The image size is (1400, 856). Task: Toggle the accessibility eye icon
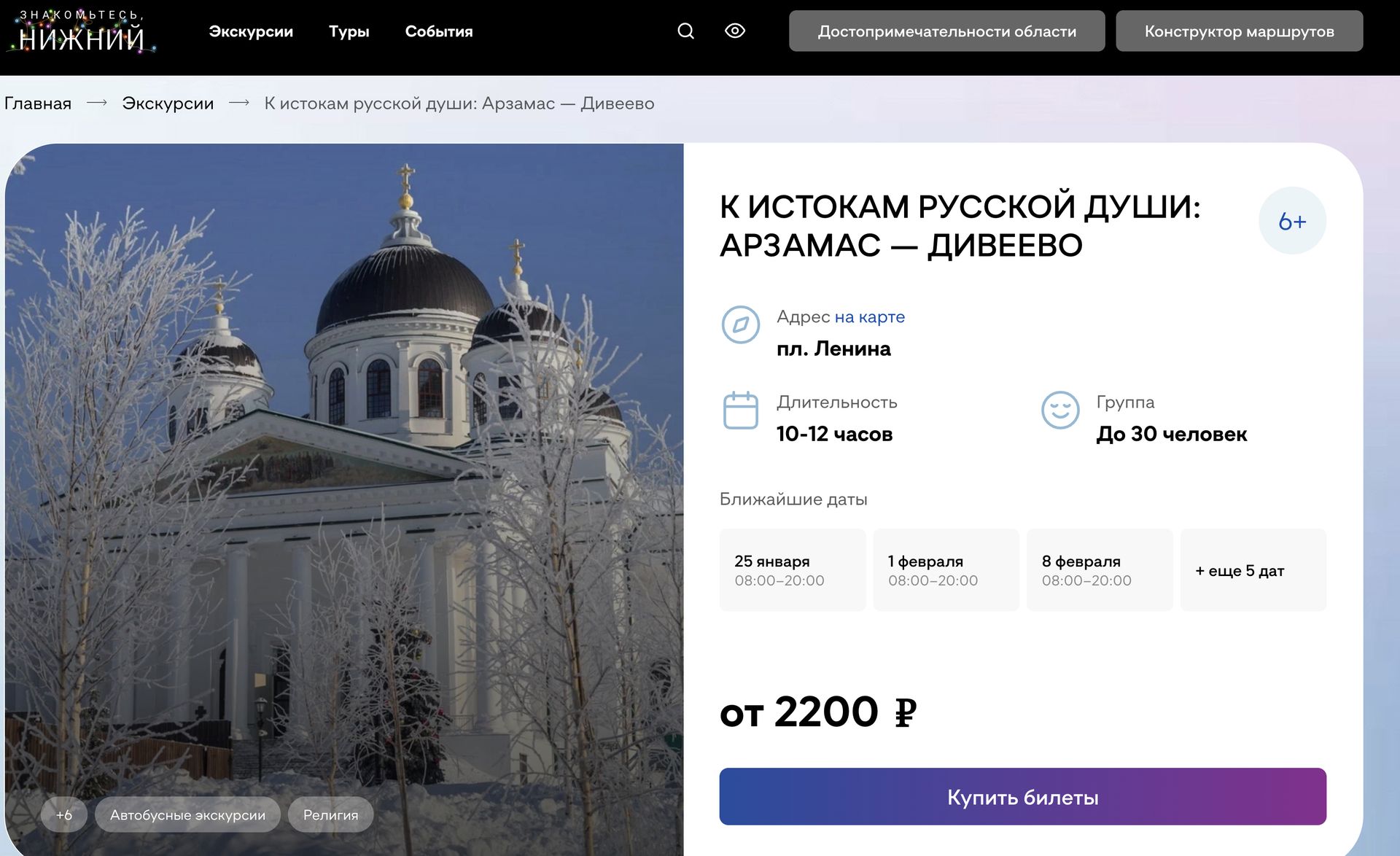click(734, 31)
